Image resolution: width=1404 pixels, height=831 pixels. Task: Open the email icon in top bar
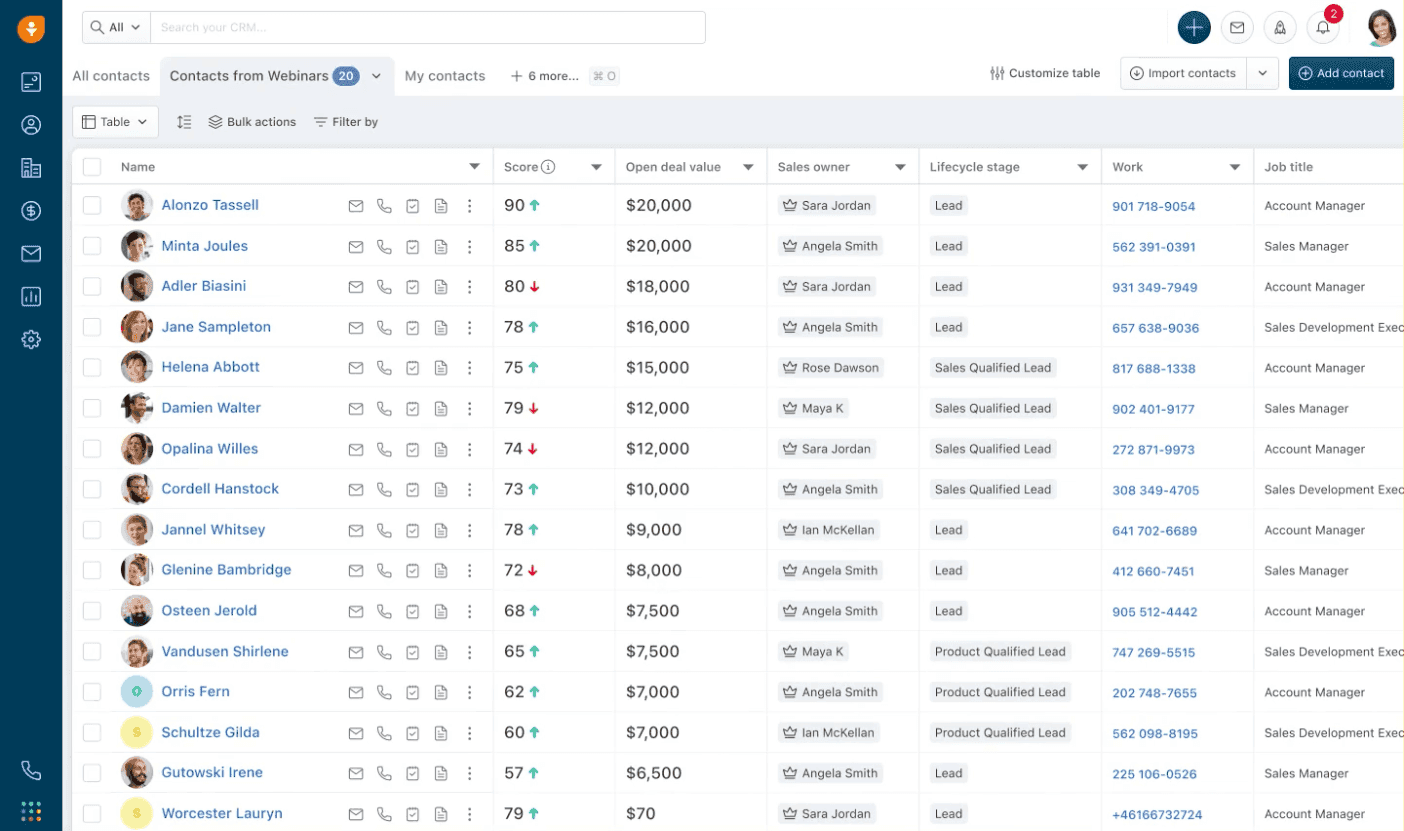(x=1237, y=28)
